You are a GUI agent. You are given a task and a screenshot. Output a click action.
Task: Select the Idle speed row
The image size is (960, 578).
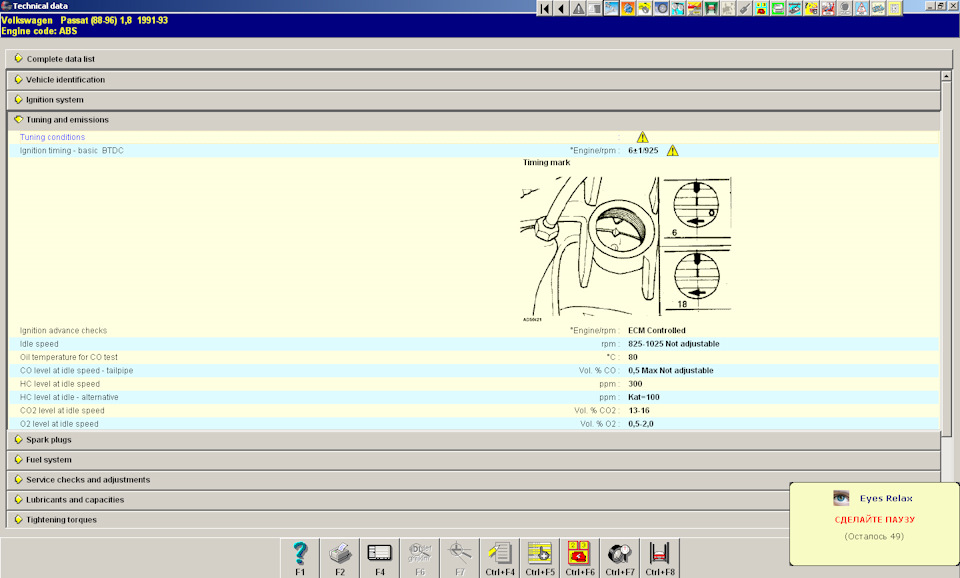474,344
